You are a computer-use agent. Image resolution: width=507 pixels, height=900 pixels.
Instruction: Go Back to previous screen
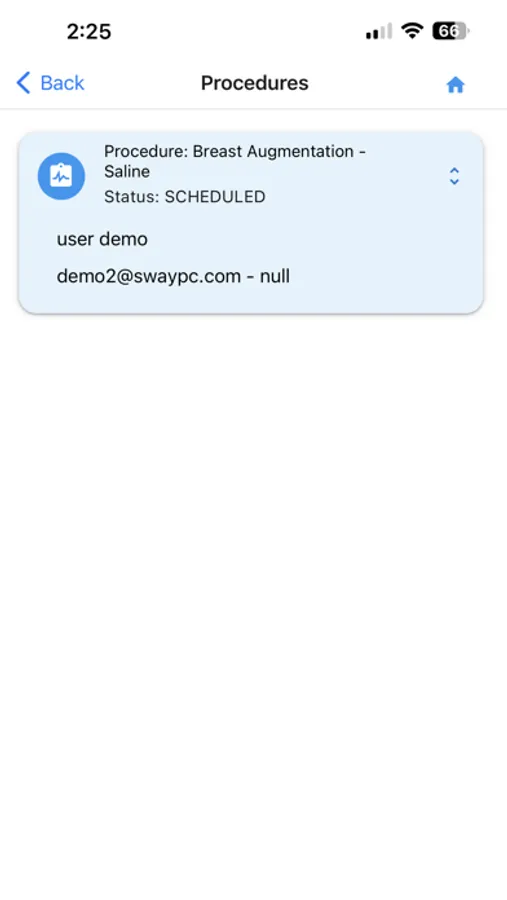(x=51, y=83)
